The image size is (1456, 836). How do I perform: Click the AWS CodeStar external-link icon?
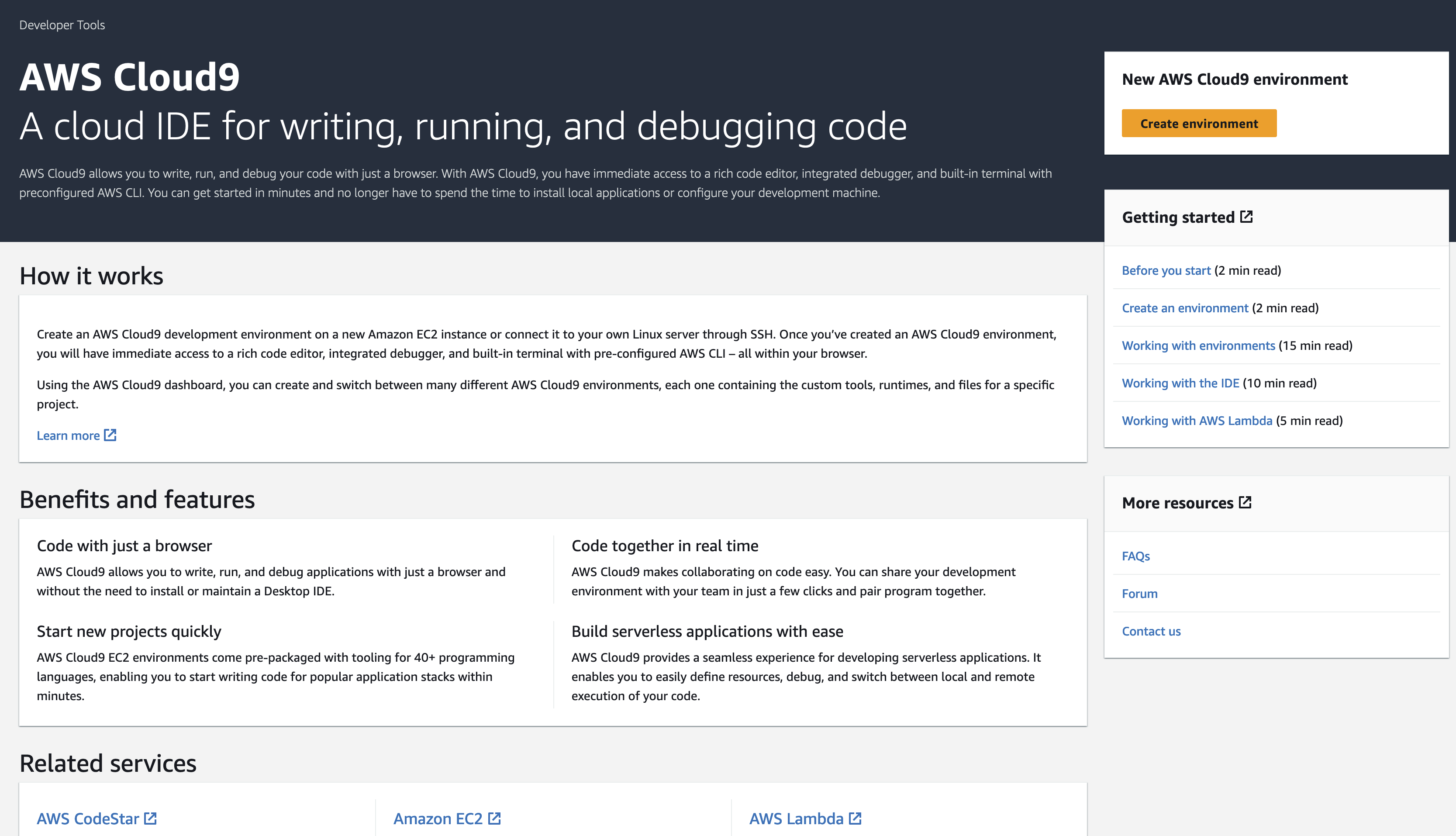coord(150,818)
